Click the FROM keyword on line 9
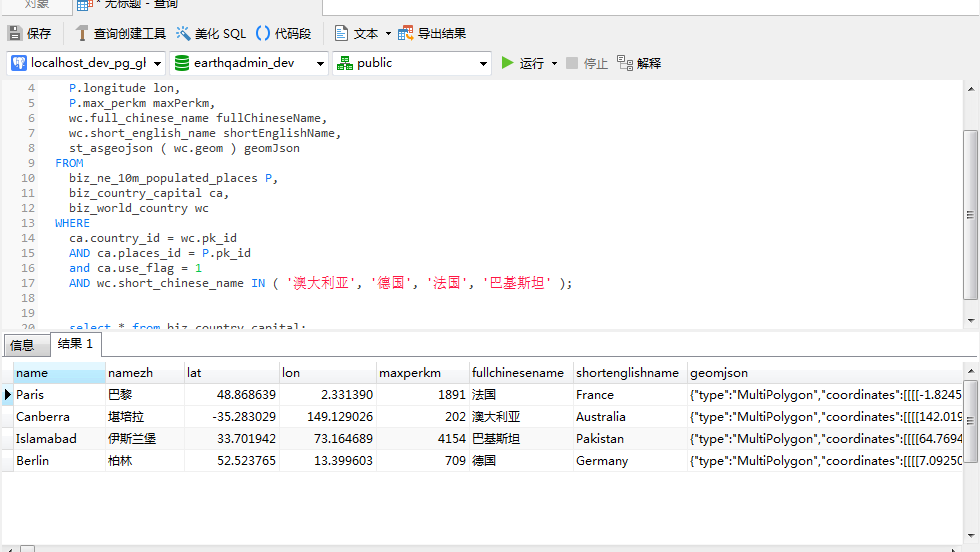 (x=69, y=163)
